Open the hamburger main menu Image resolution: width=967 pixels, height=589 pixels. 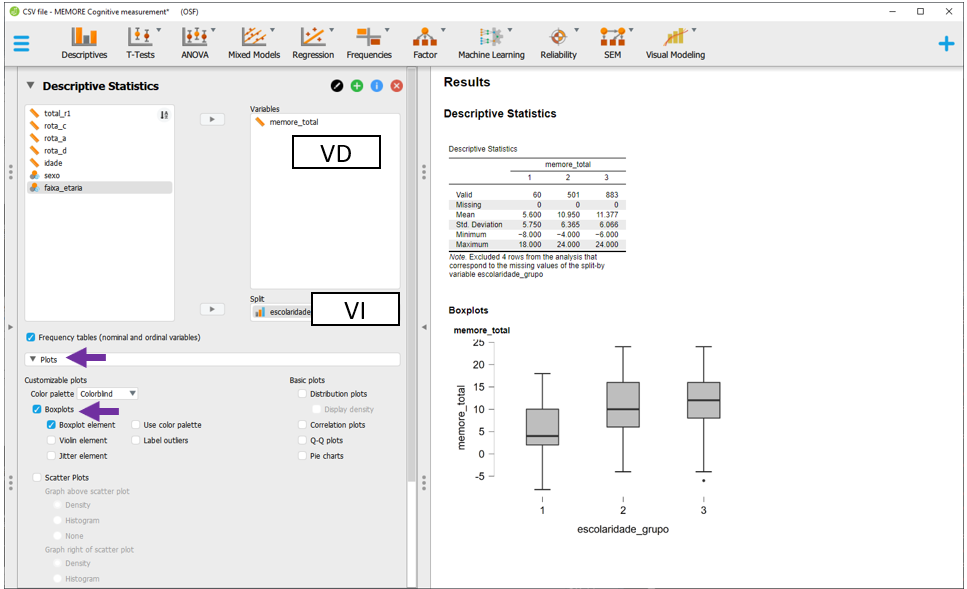(21, 44)
